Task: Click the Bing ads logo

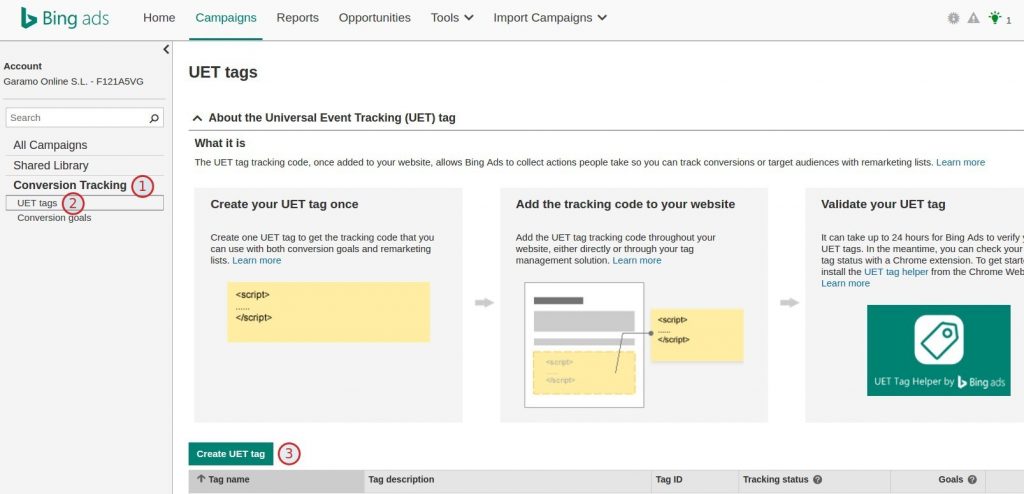Action: pos(65,18)
